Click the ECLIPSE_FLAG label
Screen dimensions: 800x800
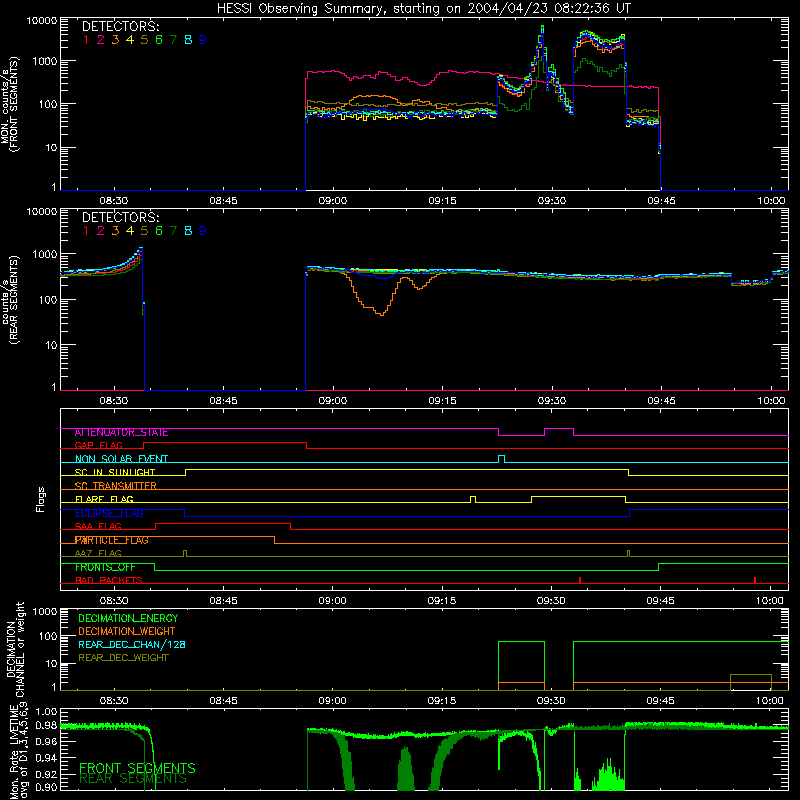109,513
